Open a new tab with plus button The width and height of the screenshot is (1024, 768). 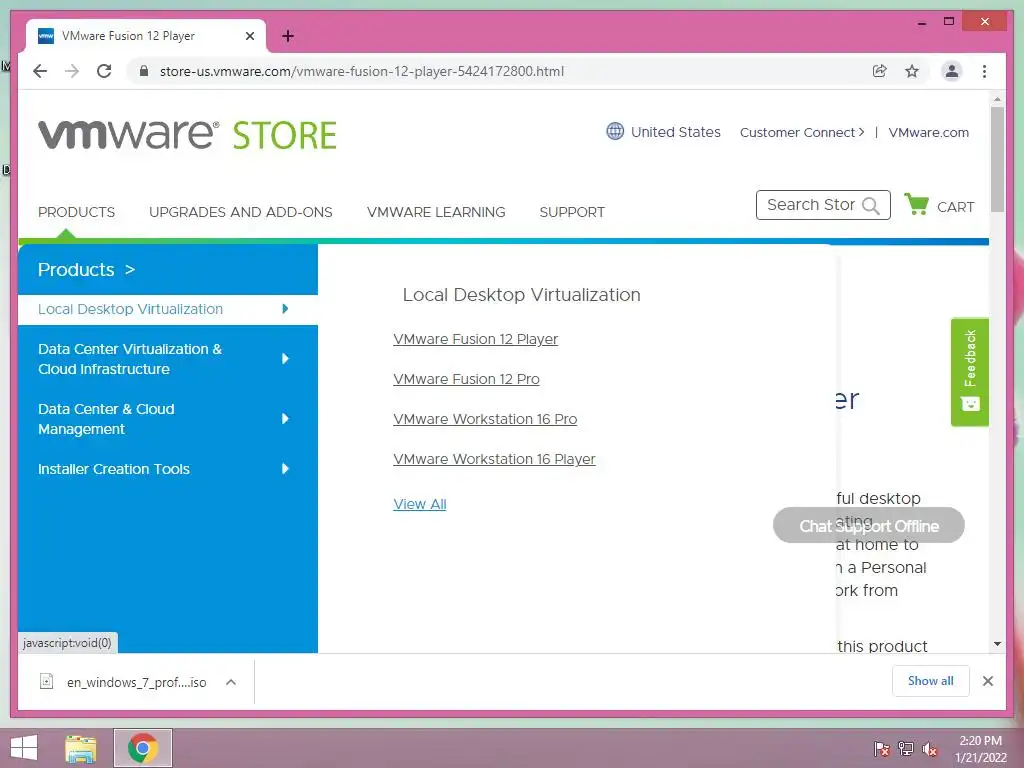click(288, 36)
